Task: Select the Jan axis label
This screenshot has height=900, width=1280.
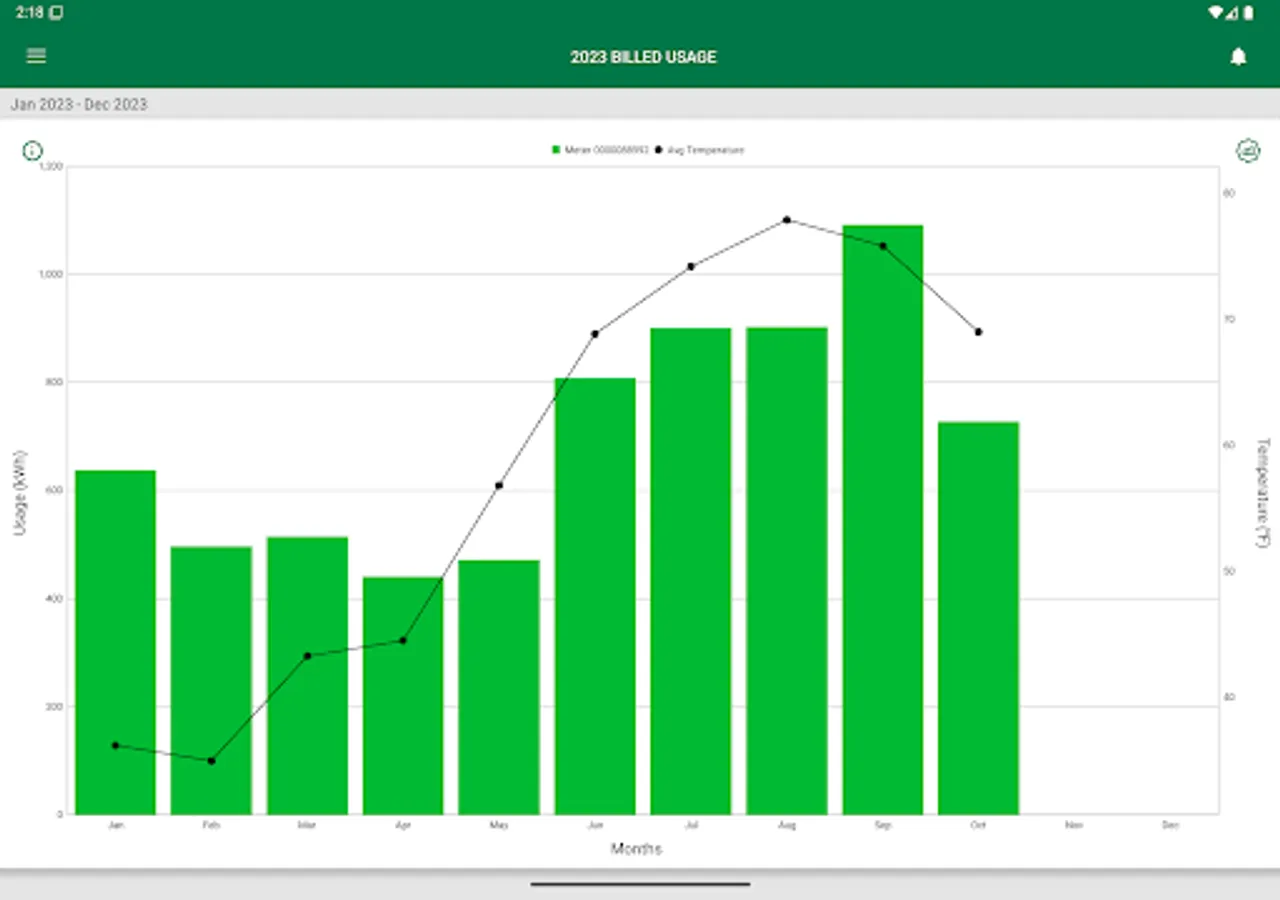Action: click(116, 824)
